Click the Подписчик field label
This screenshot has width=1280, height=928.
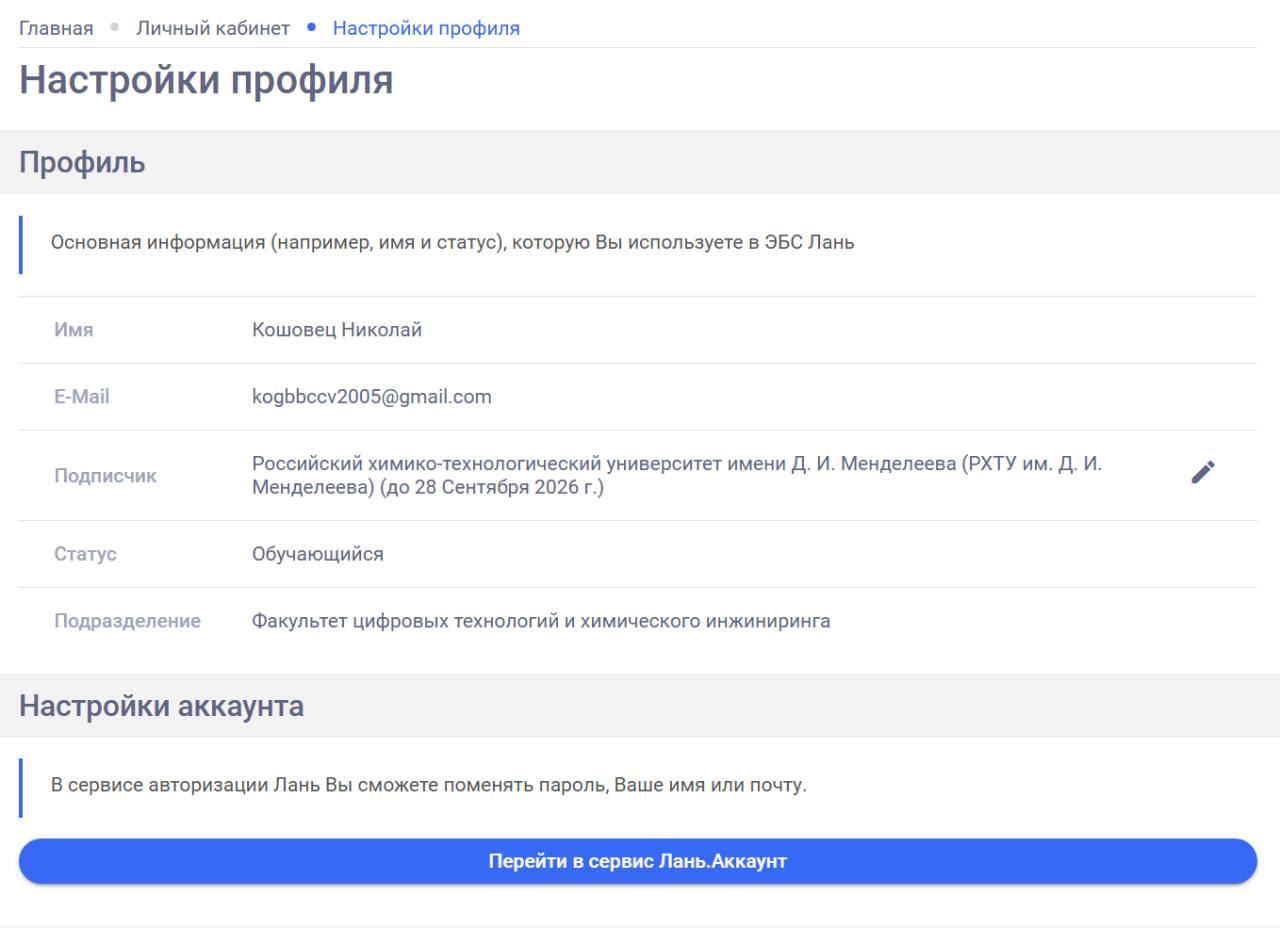point(105,476)
